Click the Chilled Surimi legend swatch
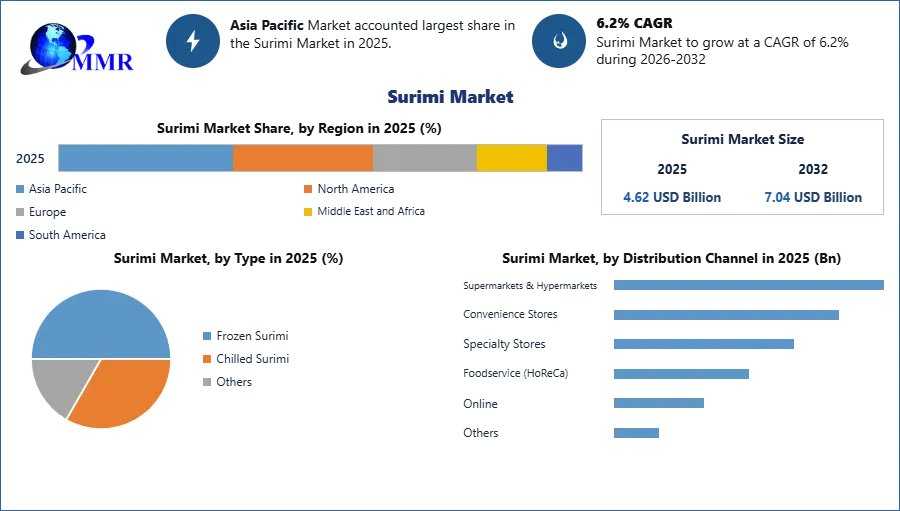 pos(207,359)
